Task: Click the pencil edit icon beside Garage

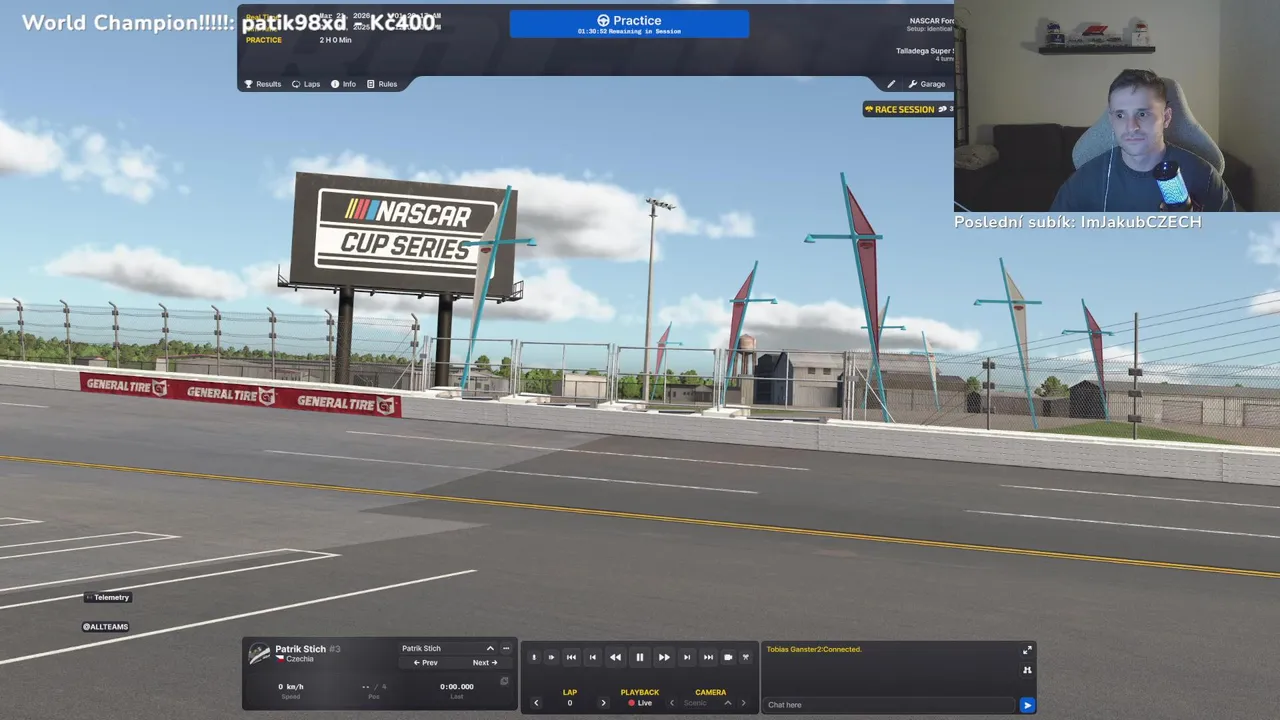Action: tap(891, 84)
